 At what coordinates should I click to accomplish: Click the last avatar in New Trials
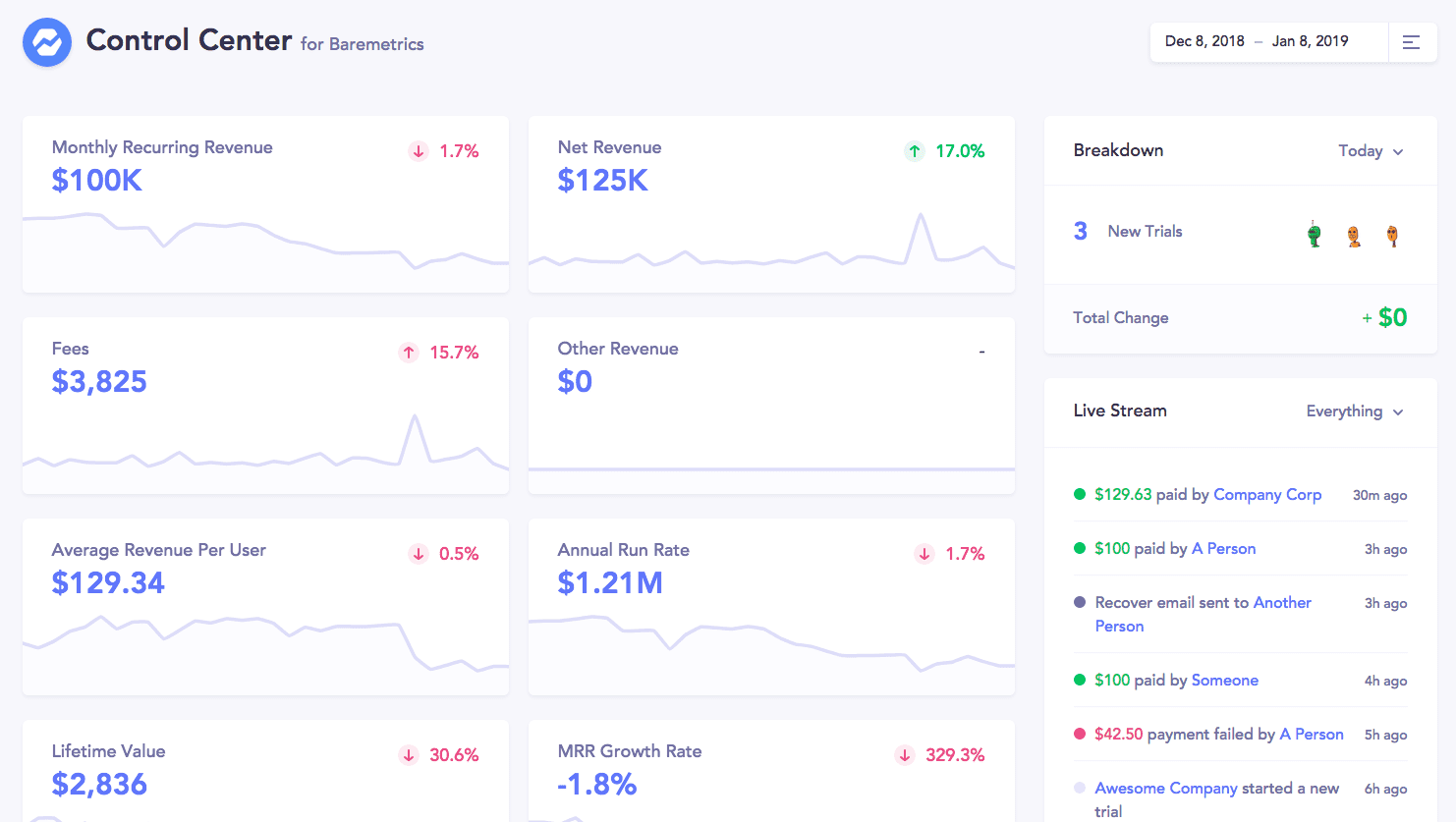click(1392, 236)
